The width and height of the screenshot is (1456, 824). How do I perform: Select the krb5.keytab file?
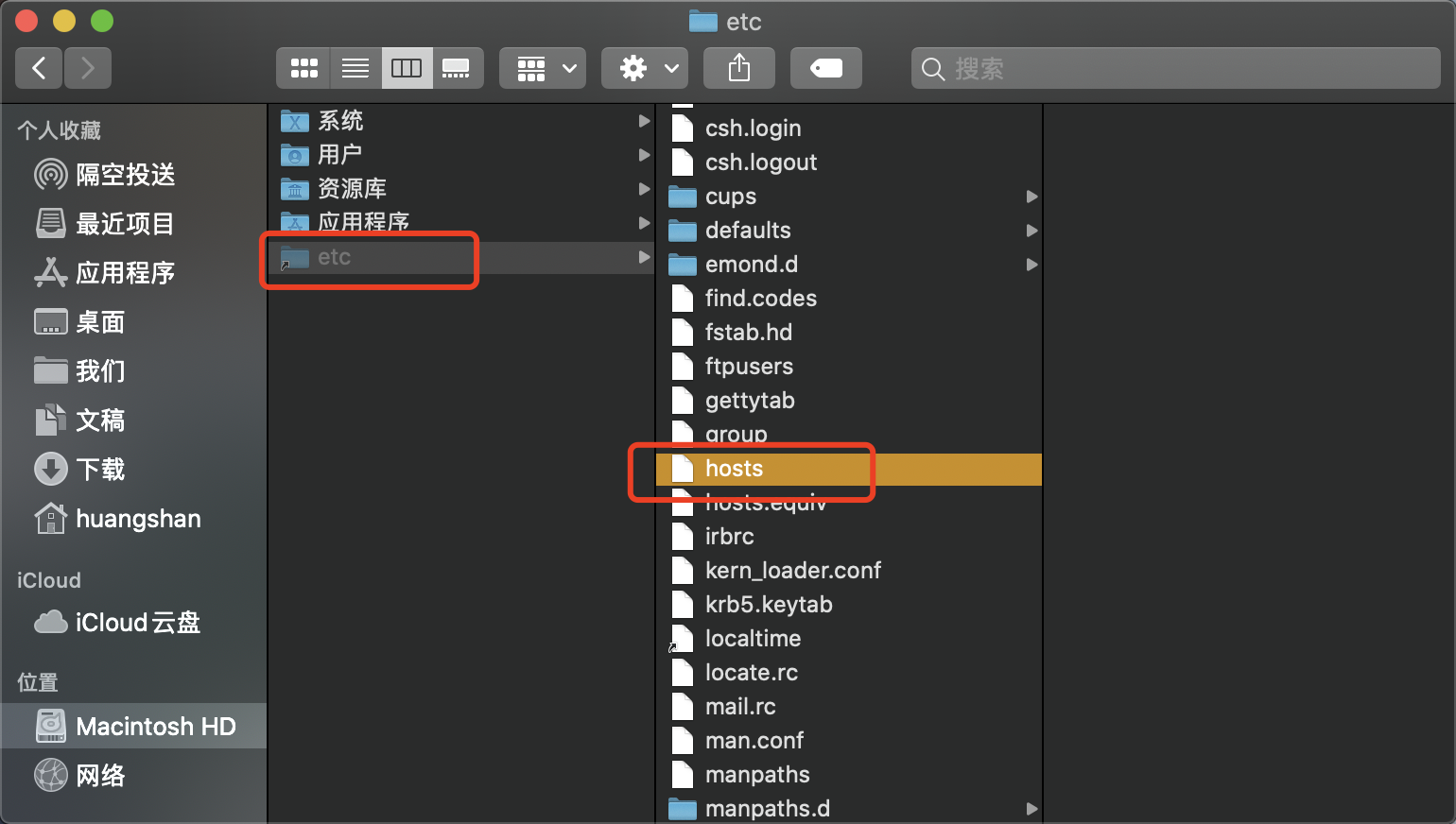pos(849,605)
